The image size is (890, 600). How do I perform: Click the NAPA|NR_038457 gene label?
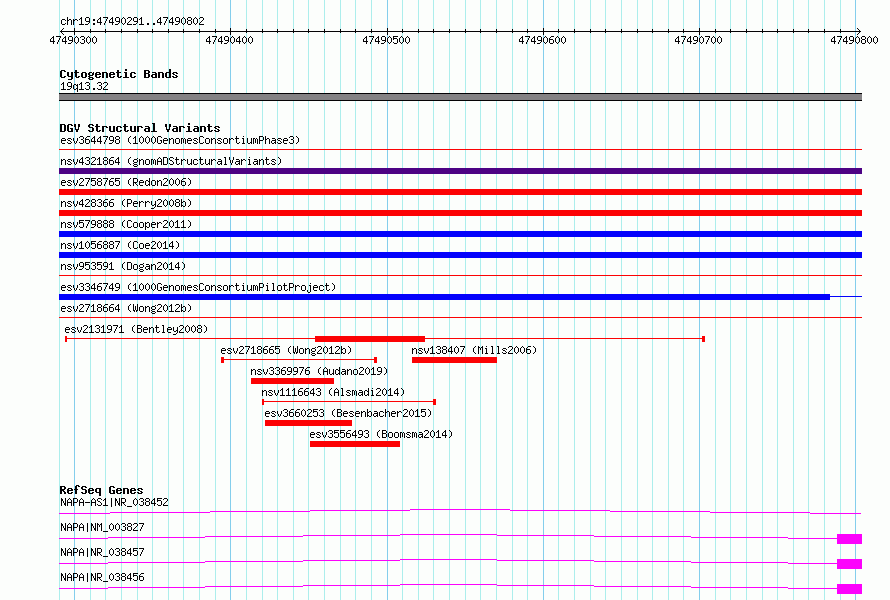(x=102, y=552)
